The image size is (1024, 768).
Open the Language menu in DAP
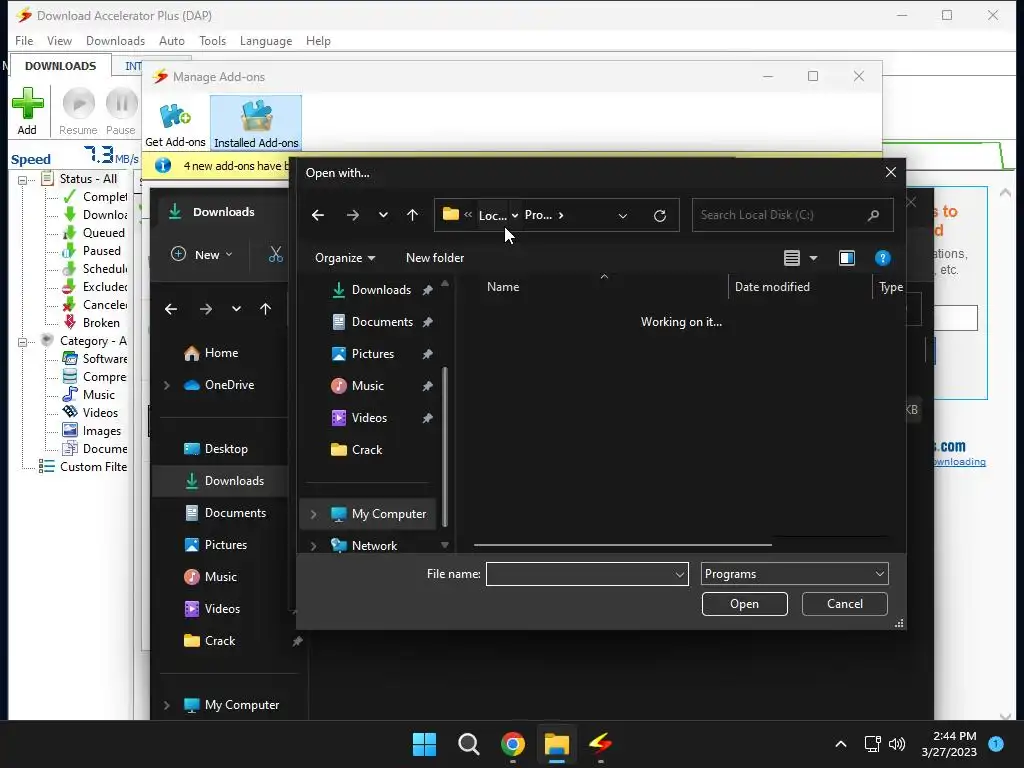pyautogui.click(x=266, y=40)
